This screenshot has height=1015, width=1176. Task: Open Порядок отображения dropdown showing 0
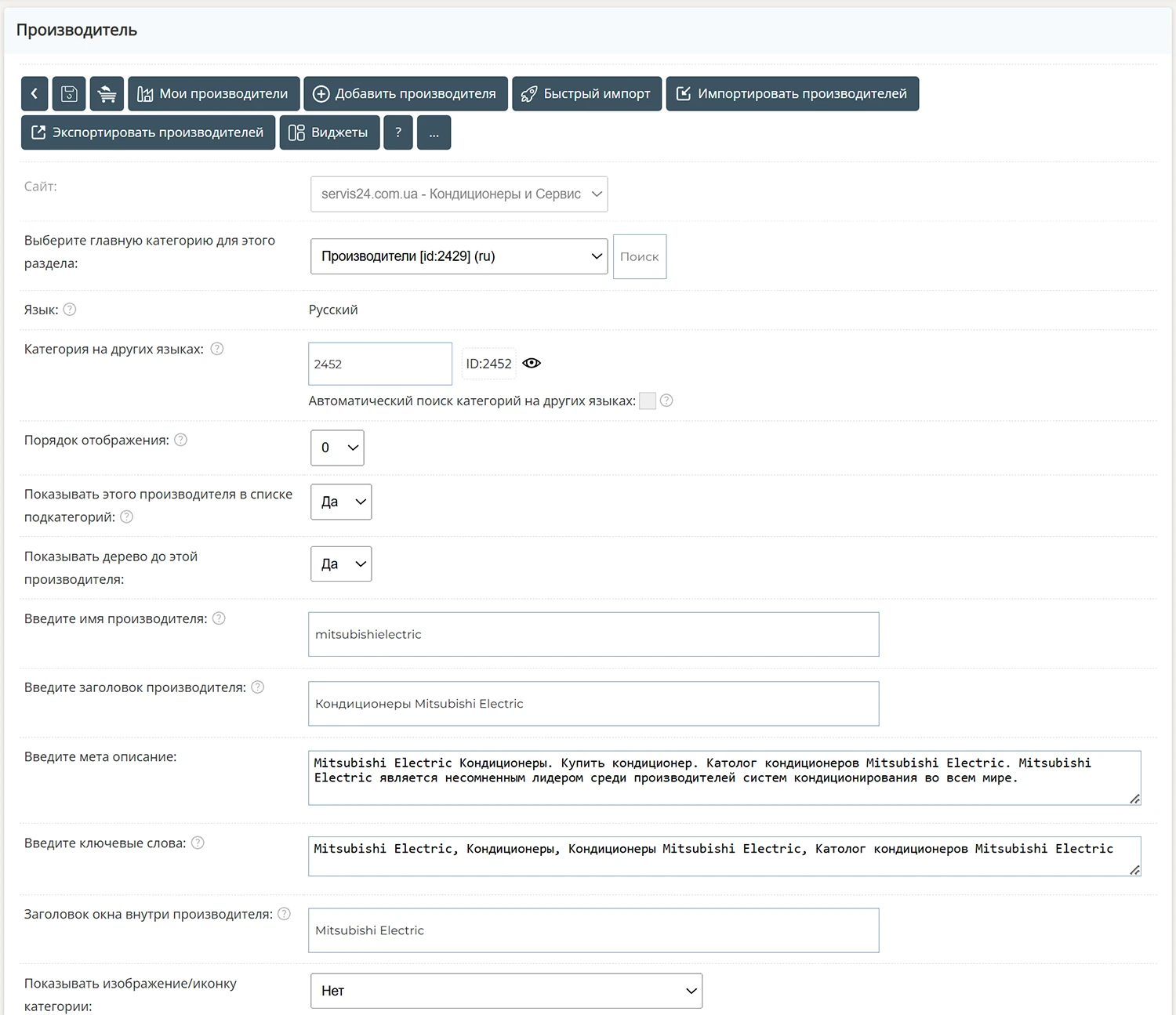337,448
